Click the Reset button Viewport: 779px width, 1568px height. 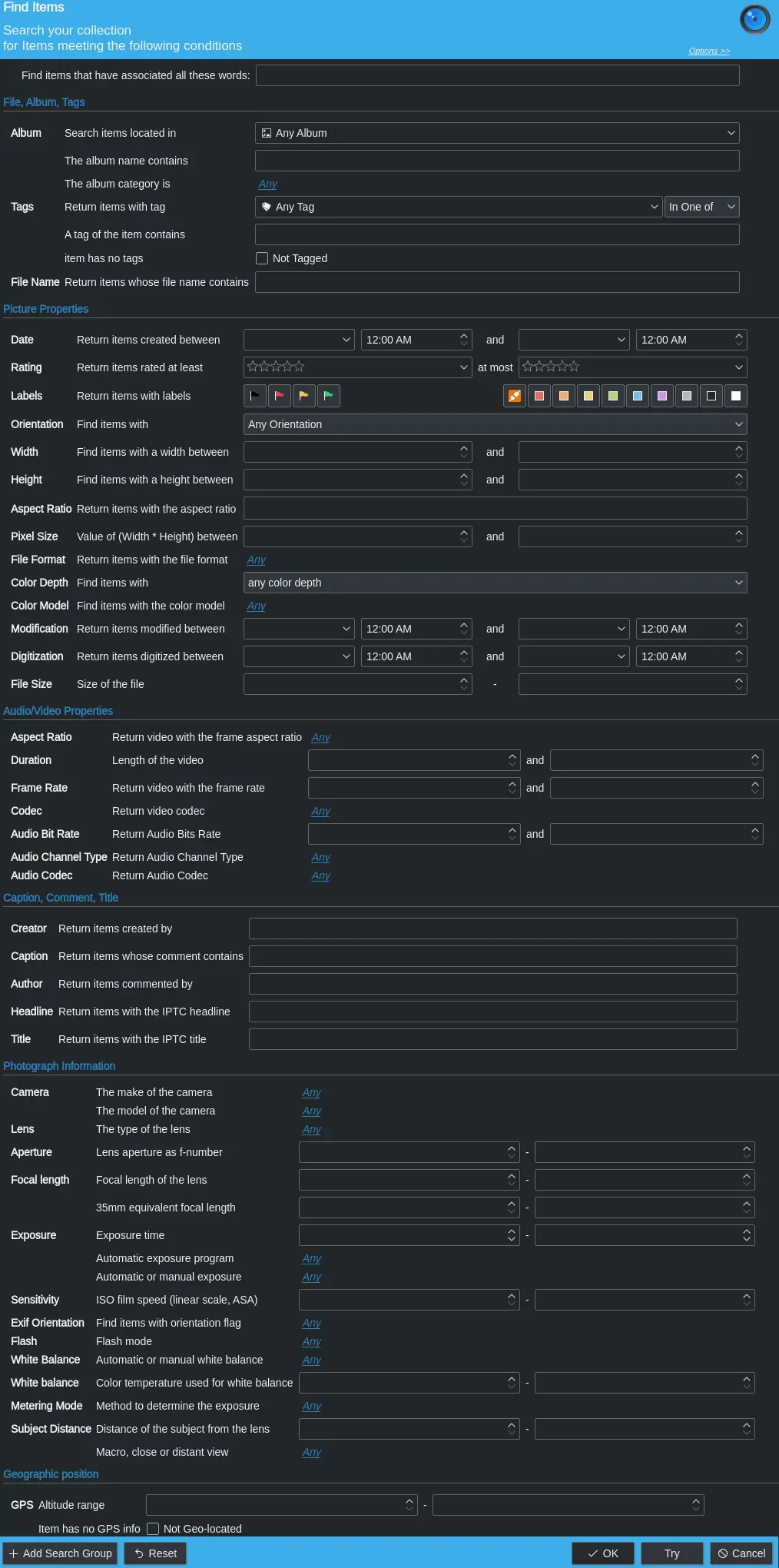pyautogui.click(x=155, y=1553)
